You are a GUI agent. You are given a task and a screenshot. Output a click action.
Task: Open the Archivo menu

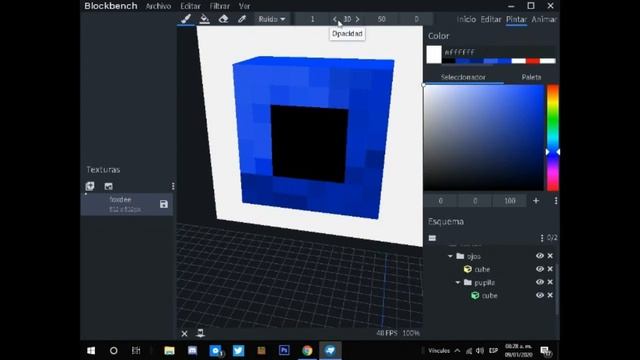point(158,6)
